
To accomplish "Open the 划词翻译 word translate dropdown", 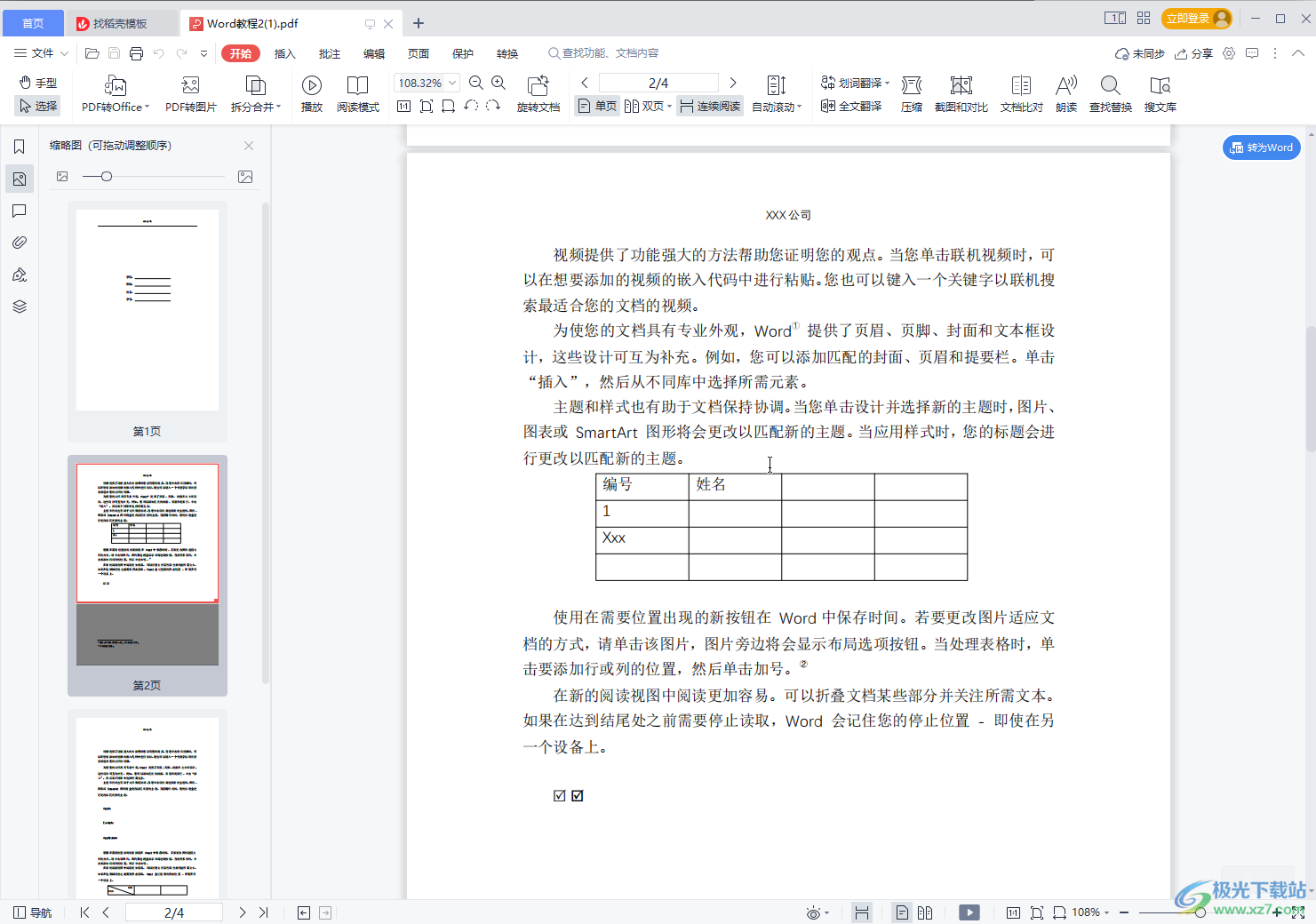I will click(855, 83).
